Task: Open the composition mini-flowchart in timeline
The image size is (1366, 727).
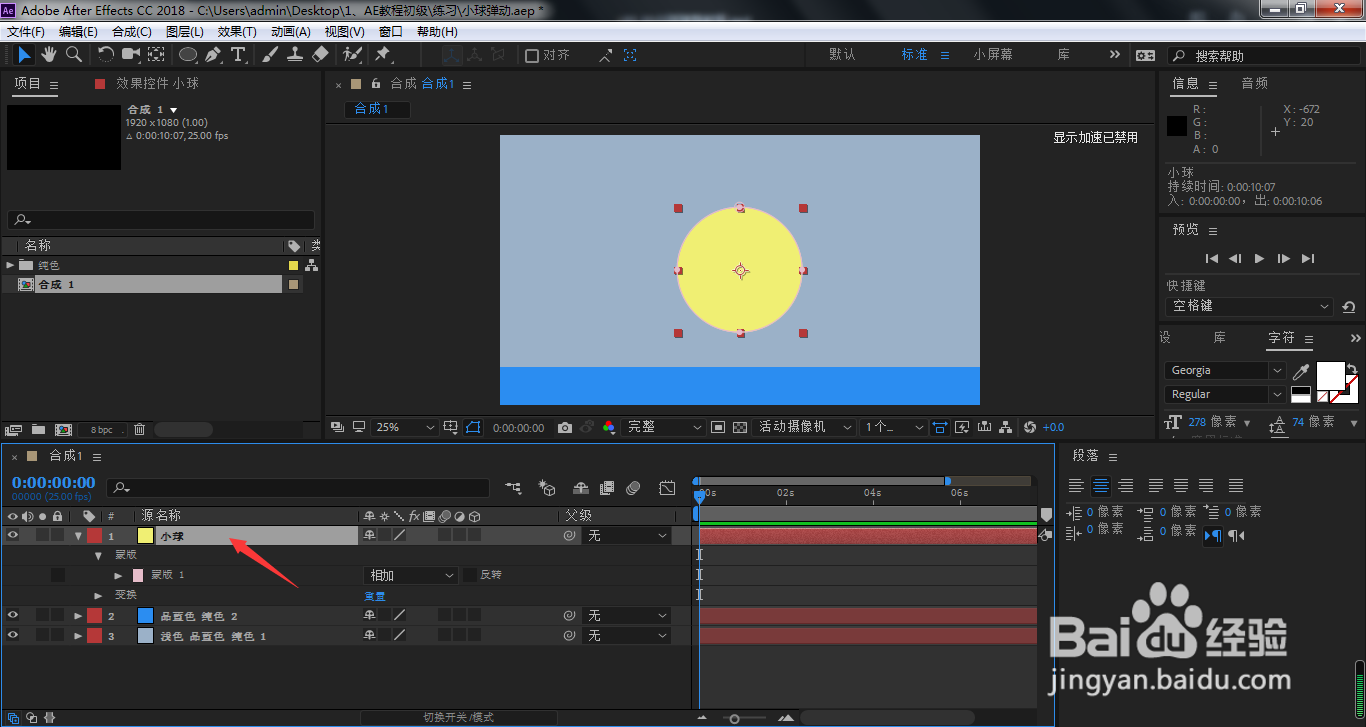Action: pos(514,488)
